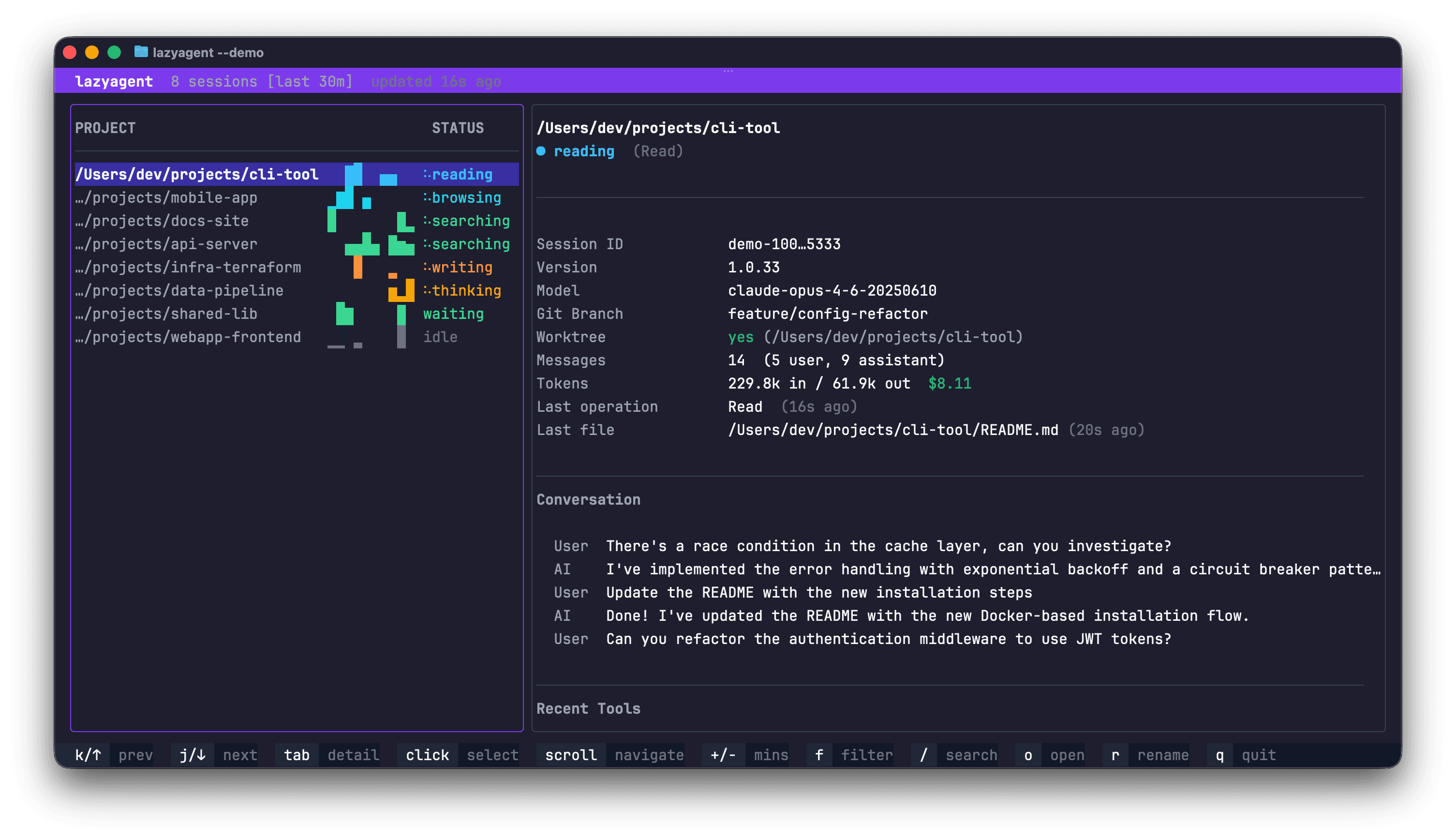This screenshot has height=840, width=1456.
Task: Click the '8 sessions [last 30m]' header text
Action: tap(261, 81)
